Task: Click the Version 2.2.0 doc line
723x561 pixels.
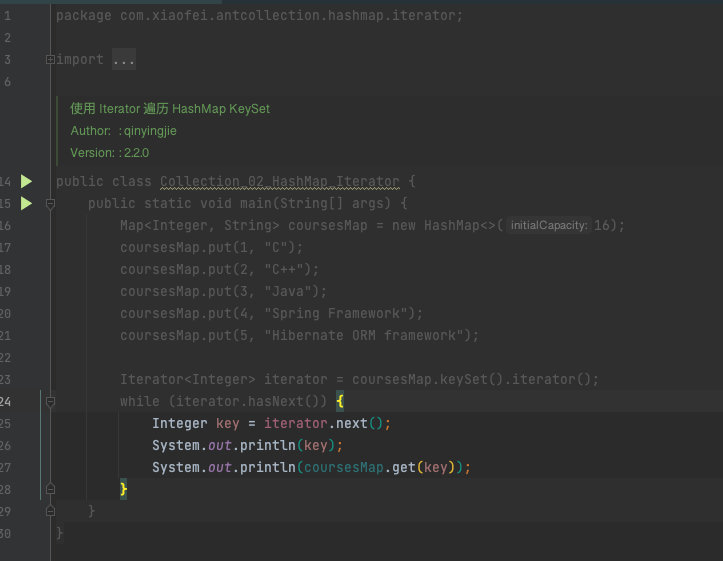Action: [109, 153]
